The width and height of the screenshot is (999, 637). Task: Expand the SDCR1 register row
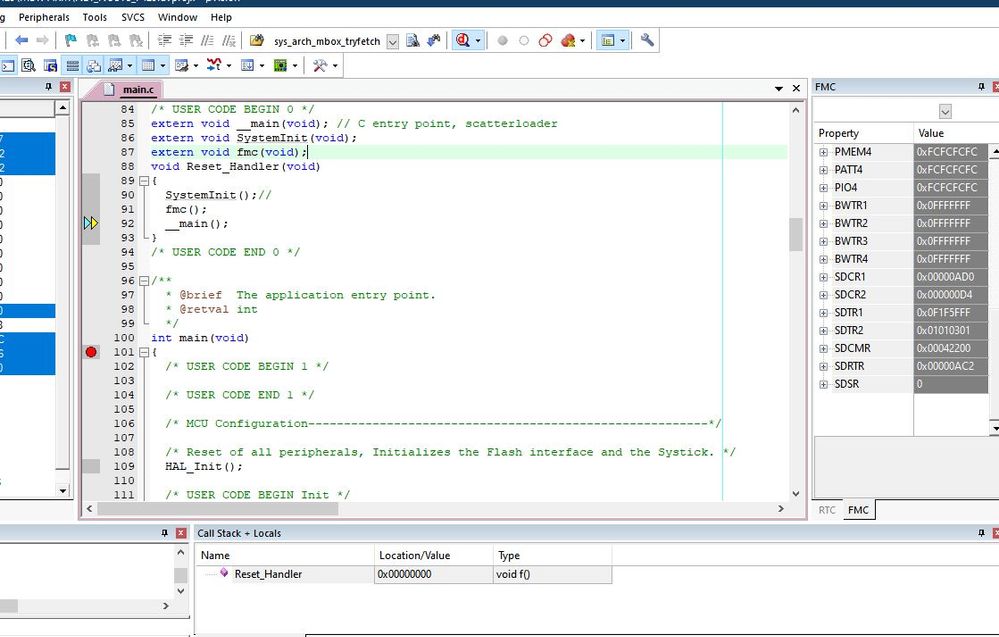click(x=824, y=277)
